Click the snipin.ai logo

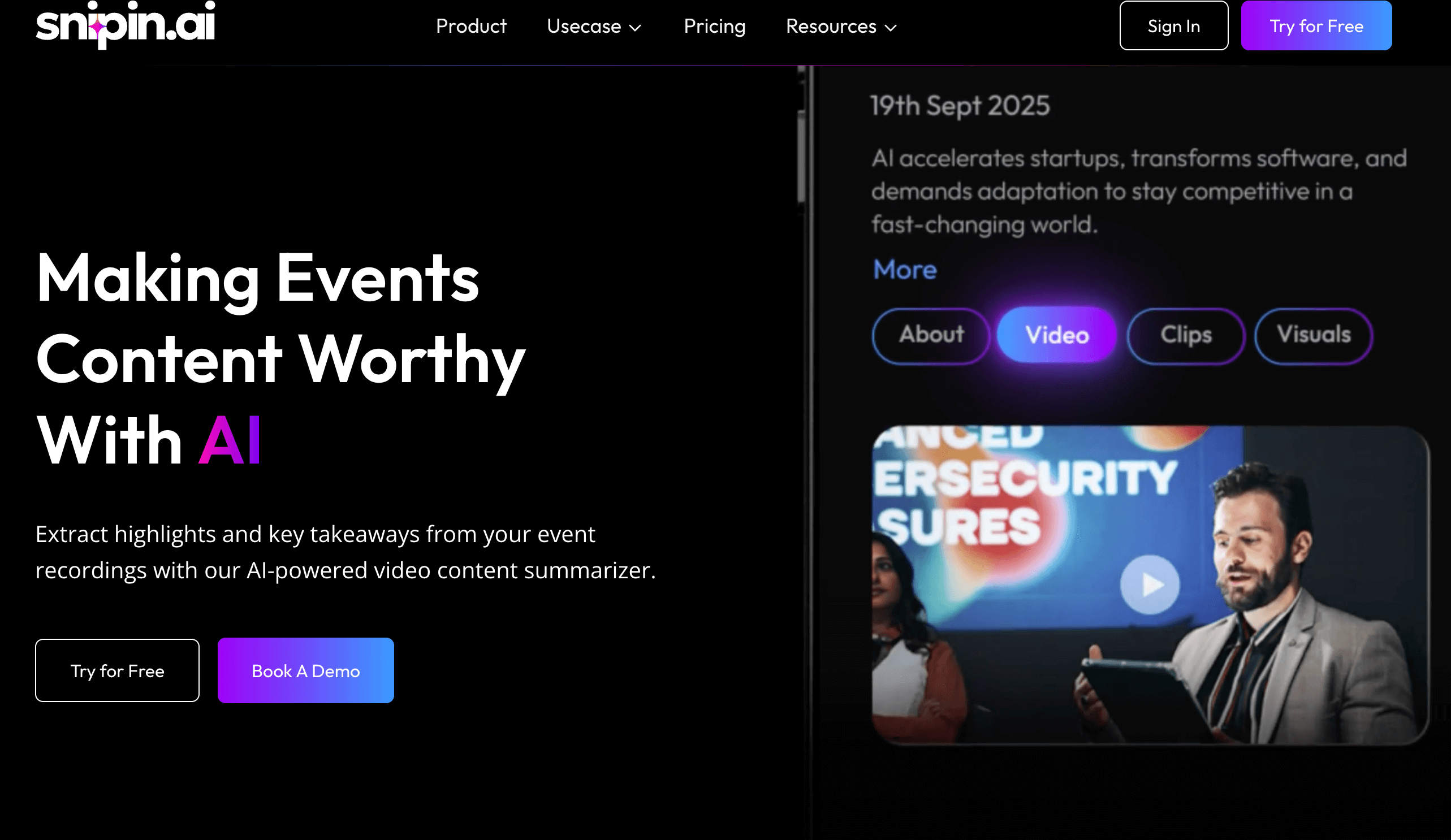click(125, 24)
